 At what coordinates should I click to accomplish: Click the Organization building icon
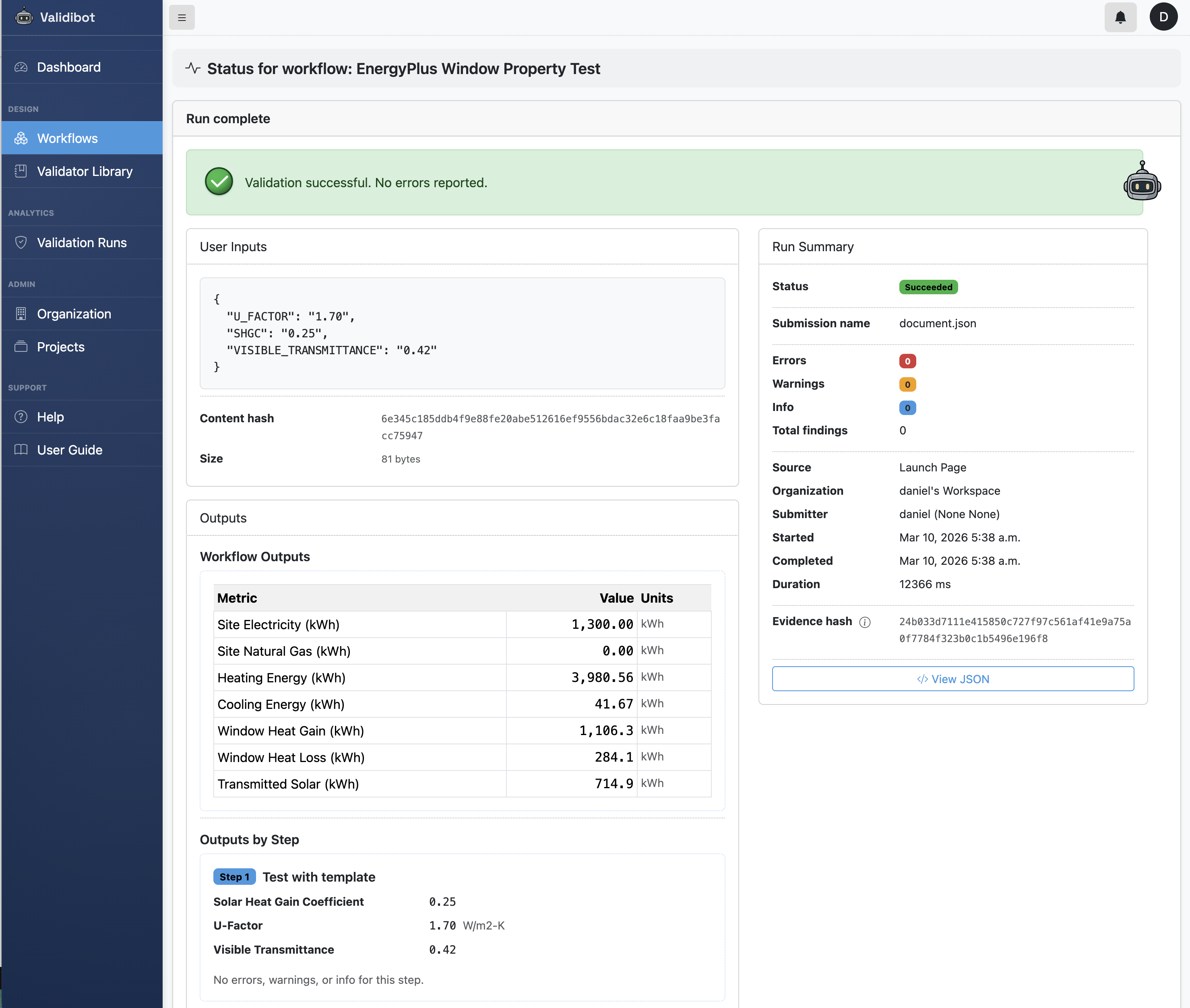(21, 314)
